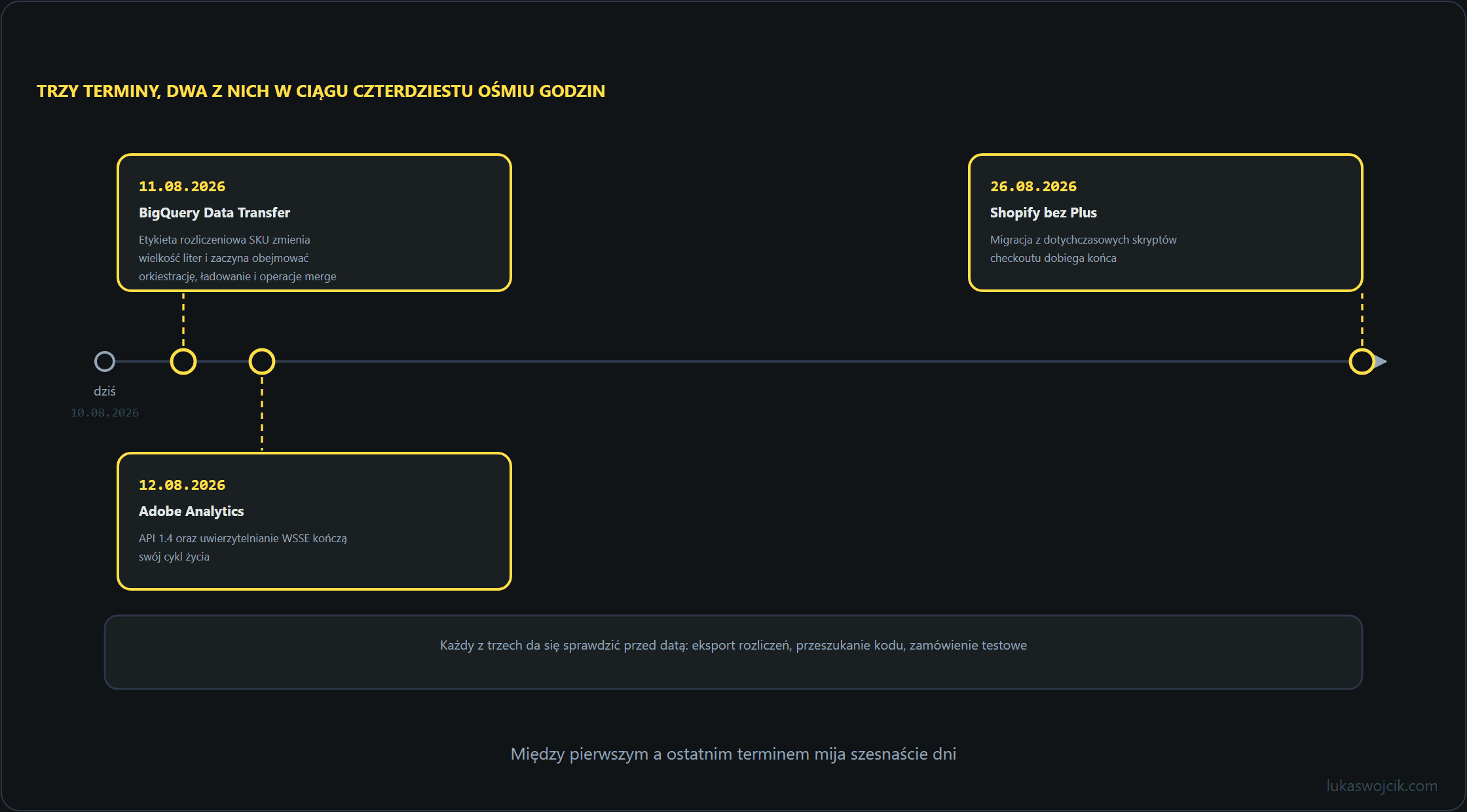Click the Adobe card description about WSSE

point(243,547)
